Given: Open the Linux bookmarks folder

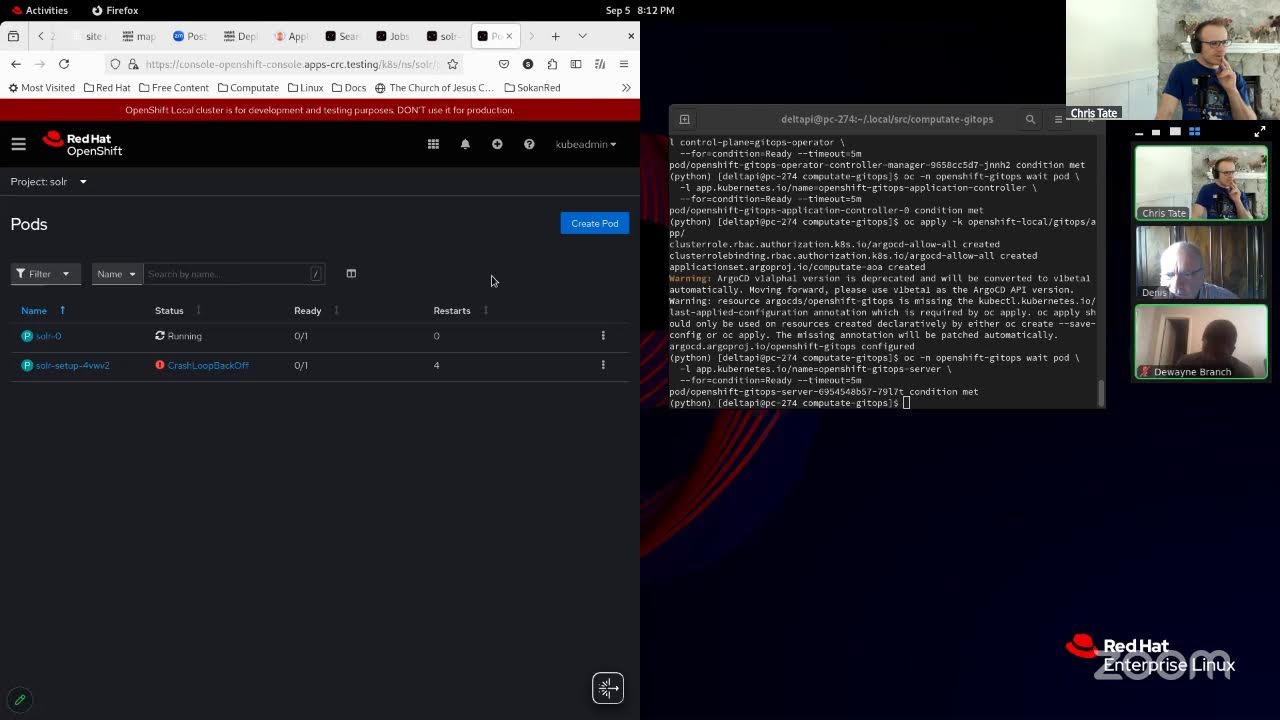Looking at the screenshot, I should [305, 87].
